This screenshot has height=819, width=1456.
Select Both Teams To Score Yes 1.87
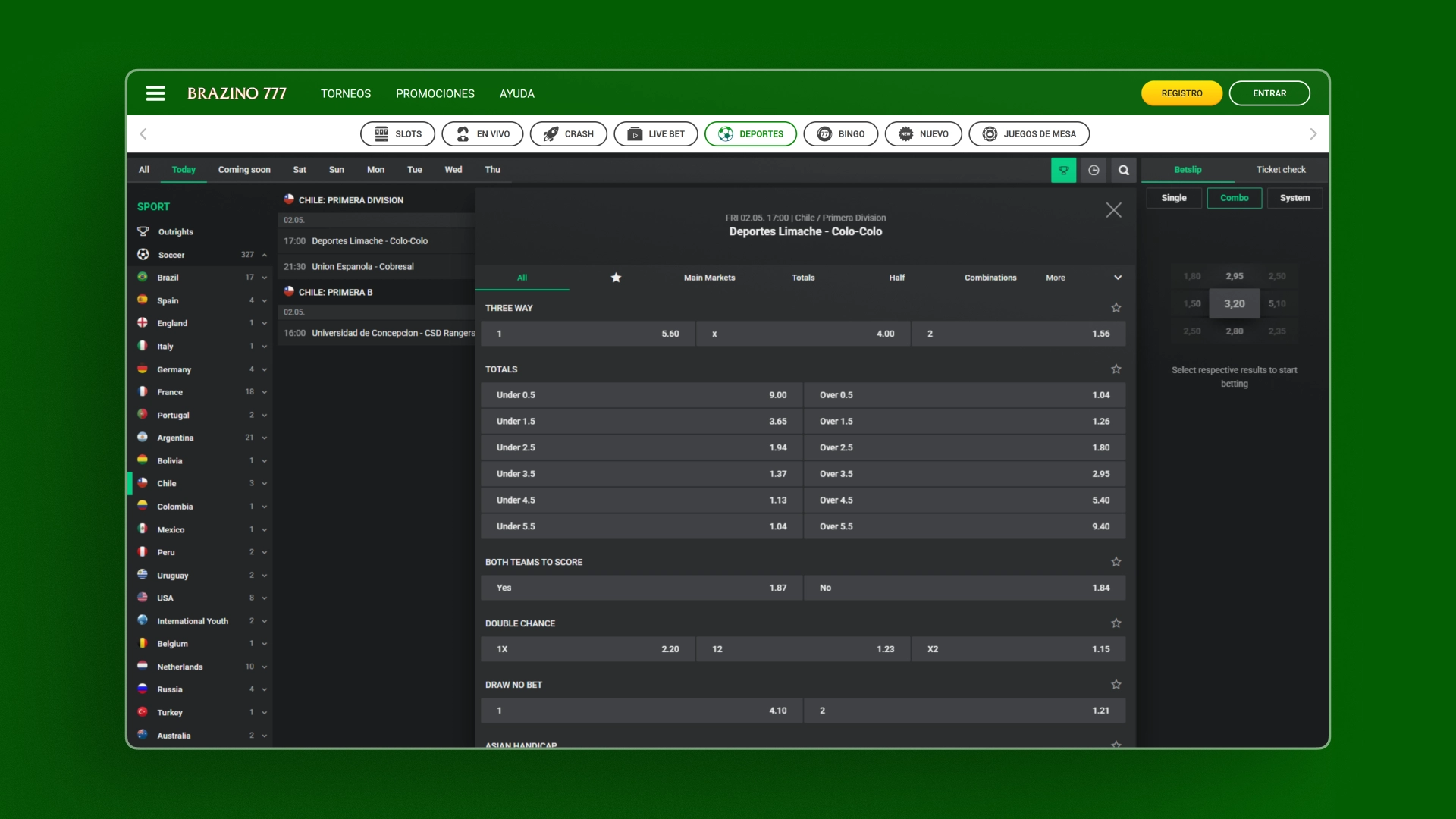click(x=642, y=588)
